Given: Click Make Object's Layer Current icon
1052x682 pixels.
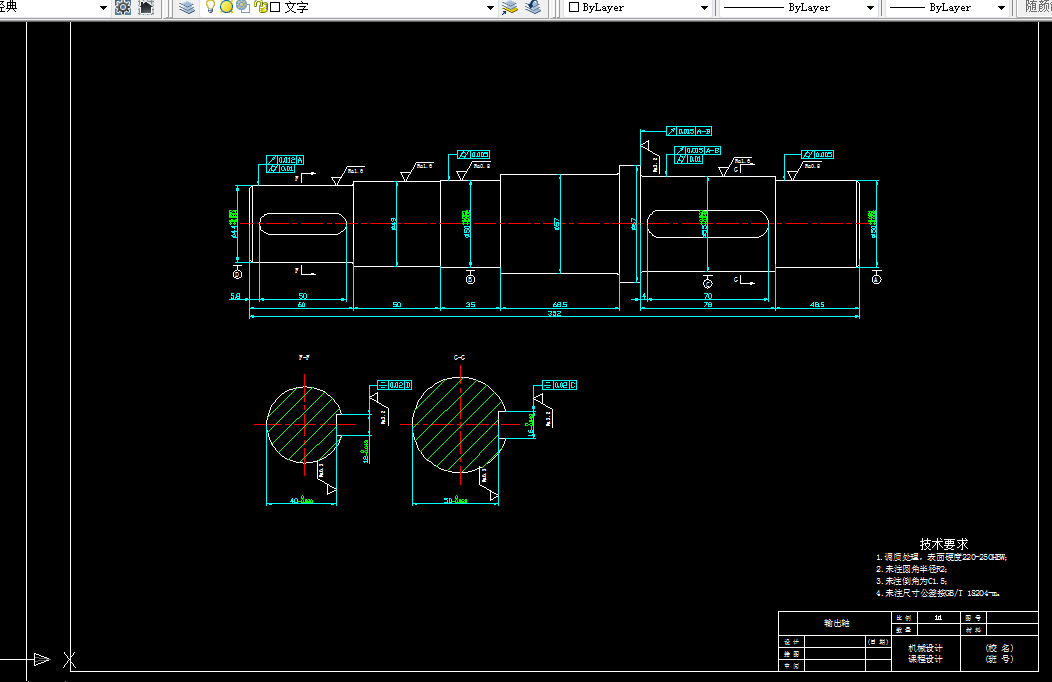Looking at the screenshot, I should (x=510, y=7).
